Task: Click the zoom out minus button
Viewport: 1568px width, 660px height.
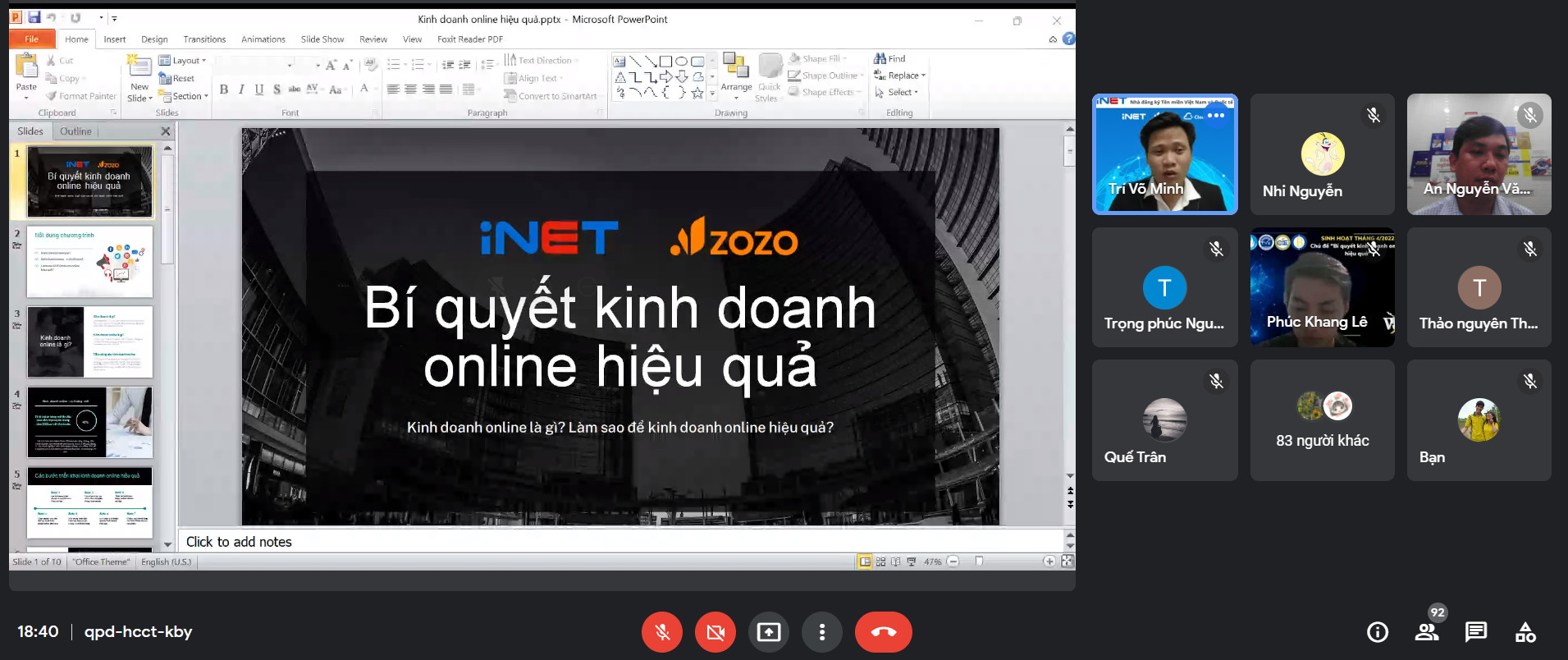Action: [953, 561]
